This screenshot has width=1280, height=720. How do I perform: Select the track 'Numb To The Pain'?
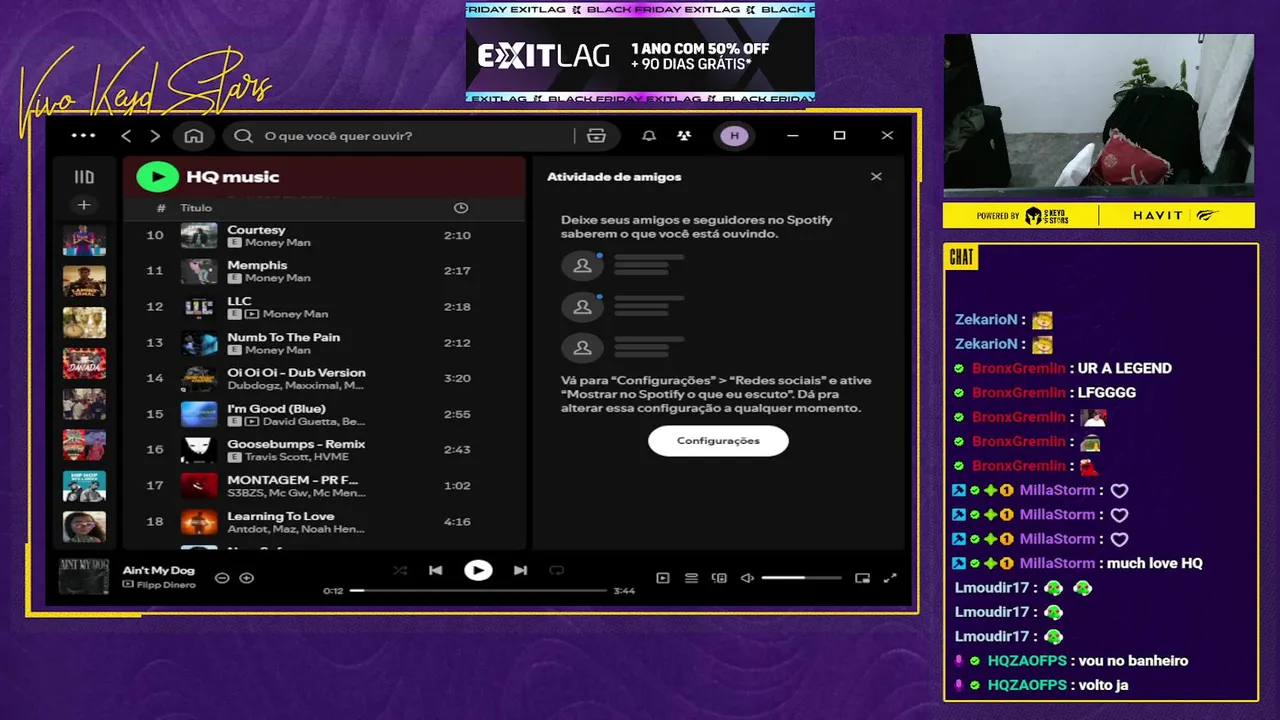pyautogui.click(x=323, y=343)
